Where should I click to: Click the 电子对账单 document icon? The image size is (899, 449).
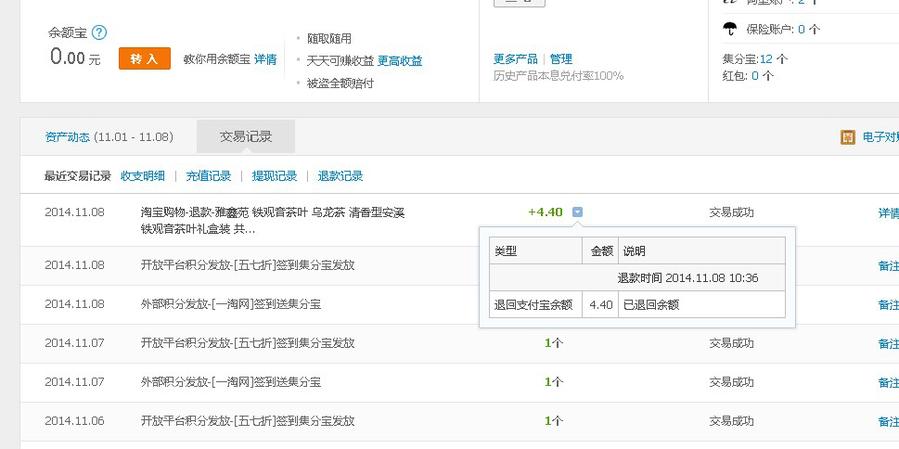pos(847,137)
